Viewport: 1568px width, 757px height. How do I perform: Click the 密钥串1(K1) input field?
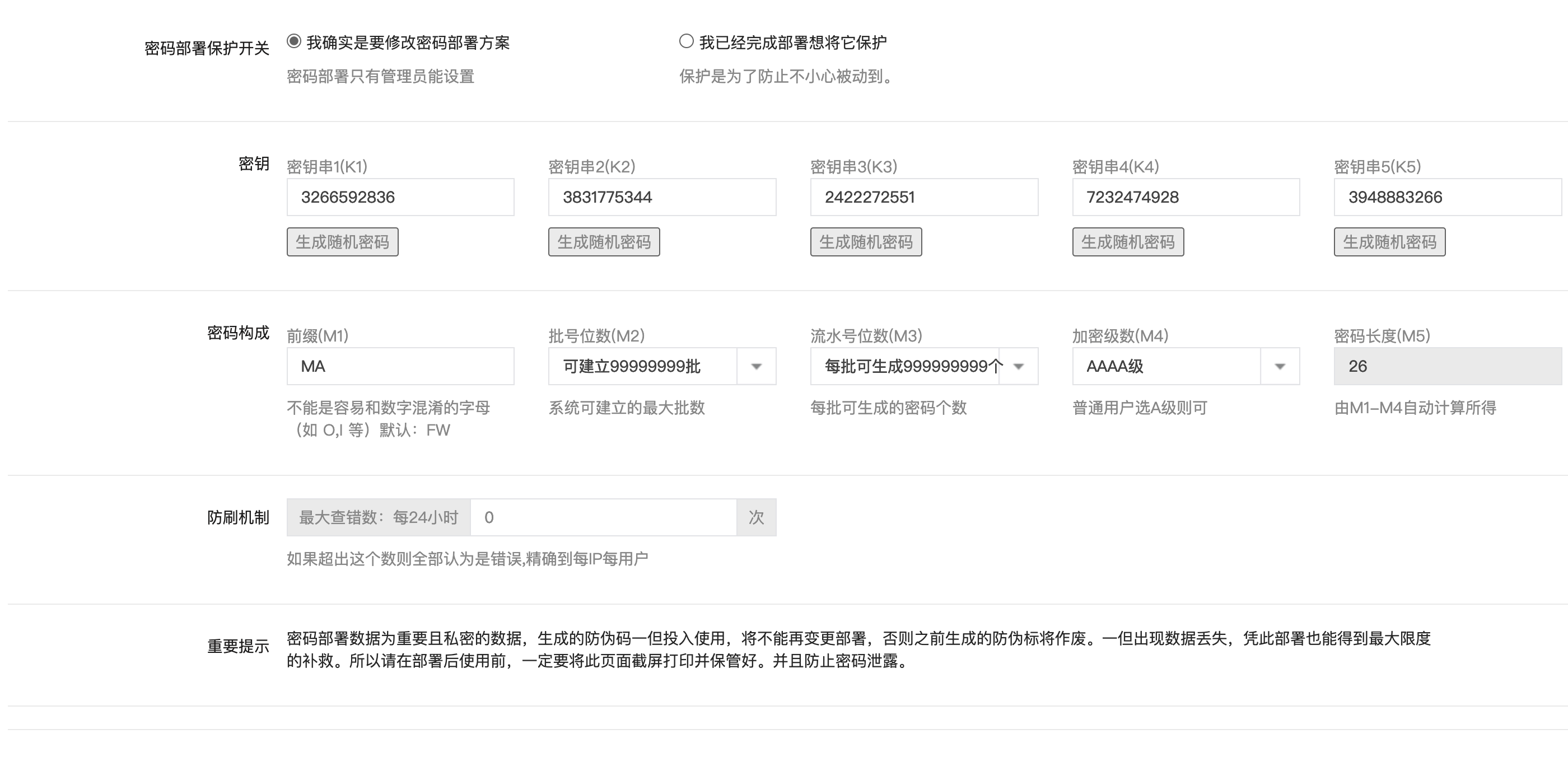point(400,197)
